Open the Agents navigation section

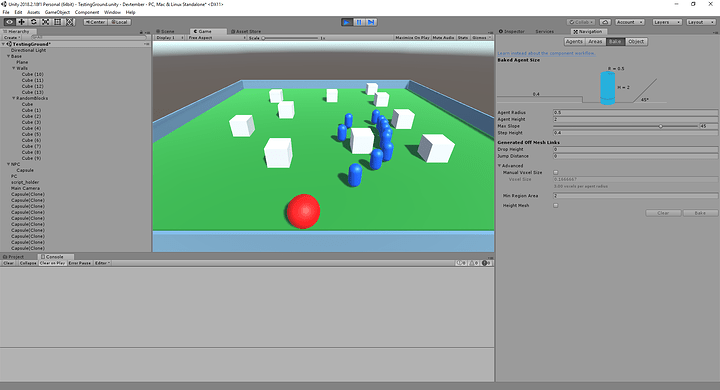(x=574, y=41)
